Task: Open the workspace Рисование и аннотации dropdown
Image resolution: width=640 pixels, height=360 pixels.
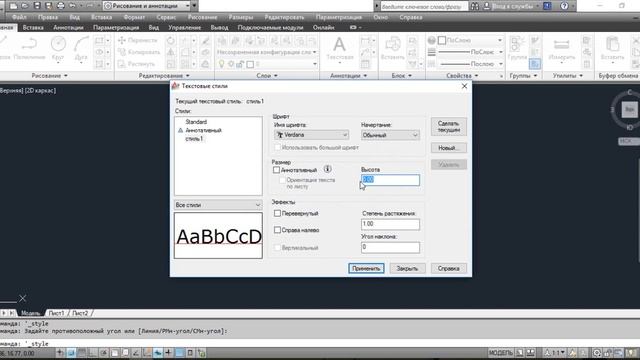Action: (x=147, y=6)
